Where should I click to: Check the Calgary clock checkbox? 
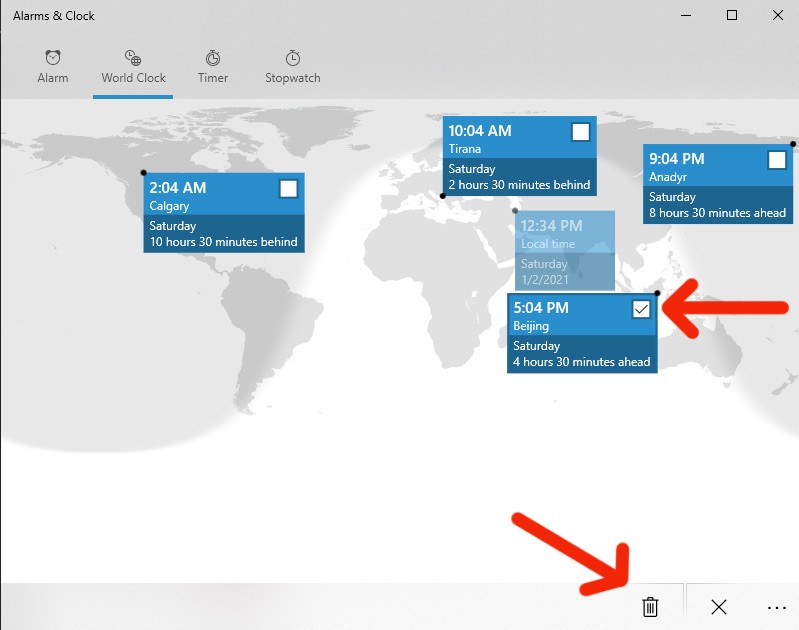(x=288, y=189)
